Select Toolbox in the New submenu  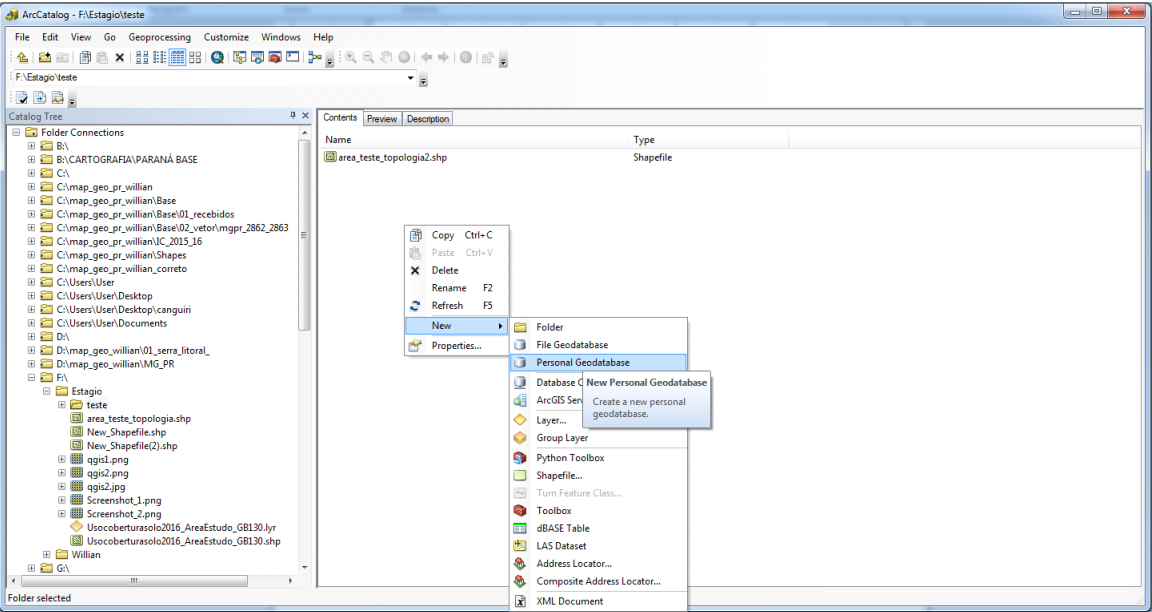click(x=598, y=511)
